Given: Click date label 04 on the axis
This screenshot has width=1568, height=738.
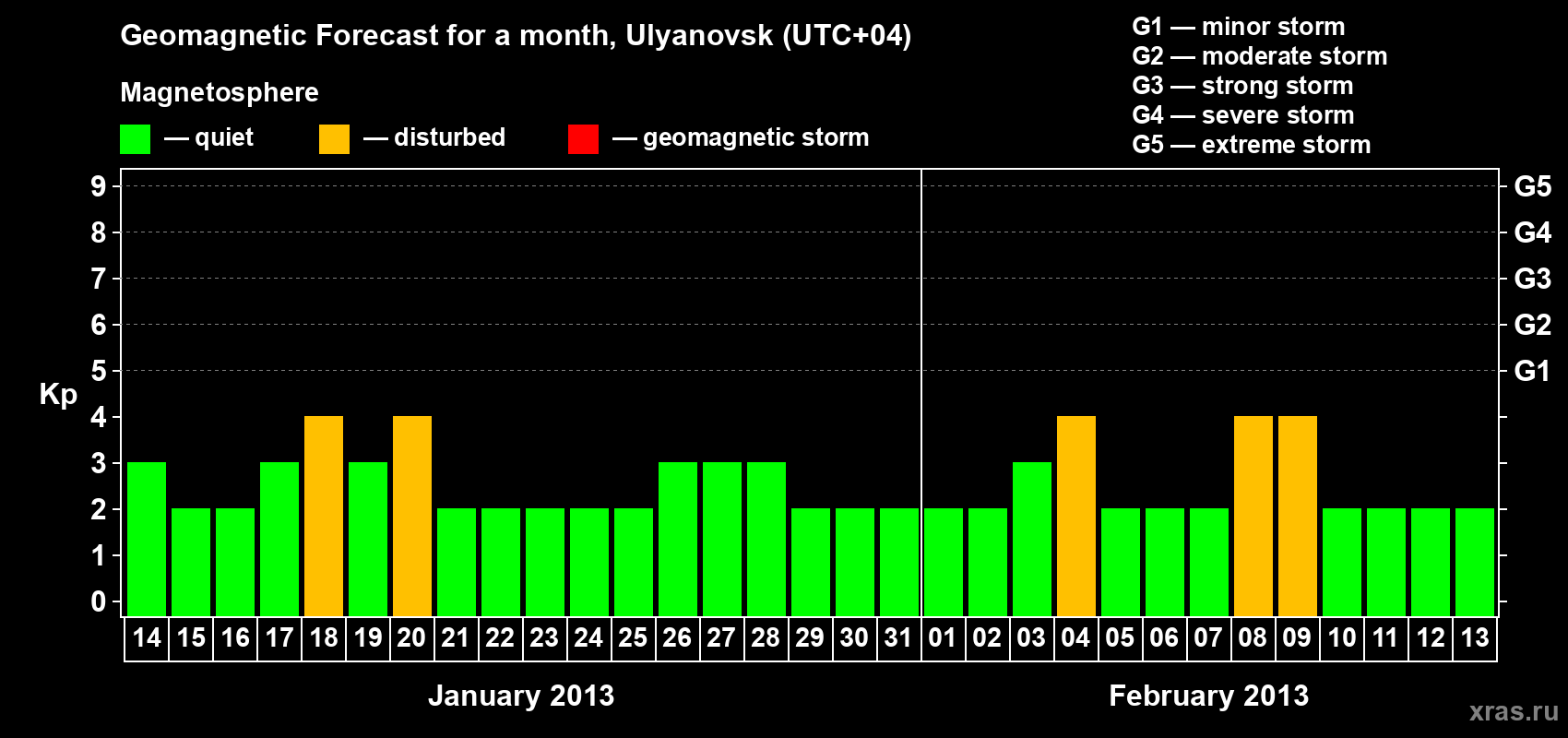Looking at the screenshot, I should [1075, 637].
